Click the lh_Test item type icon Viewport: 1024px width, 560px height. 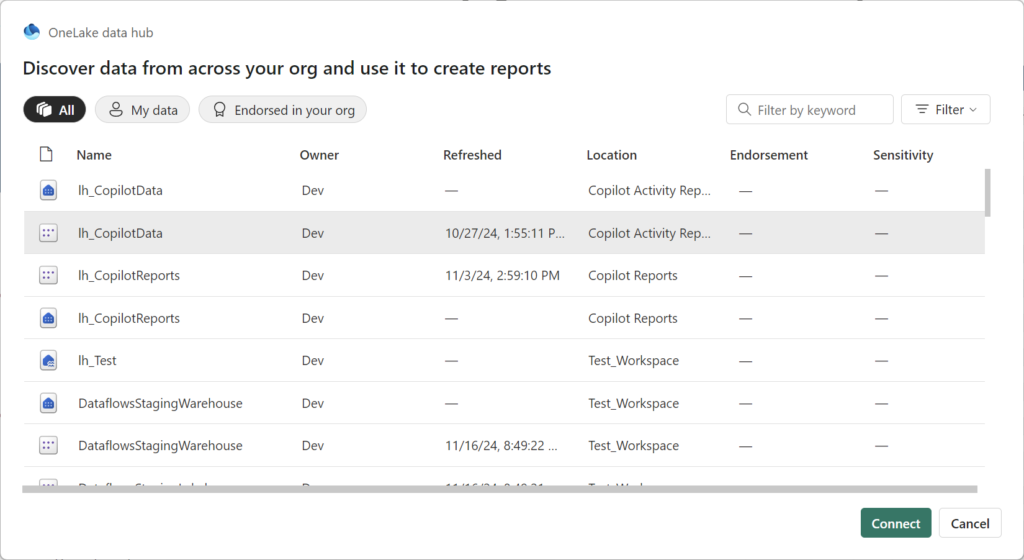48,360
